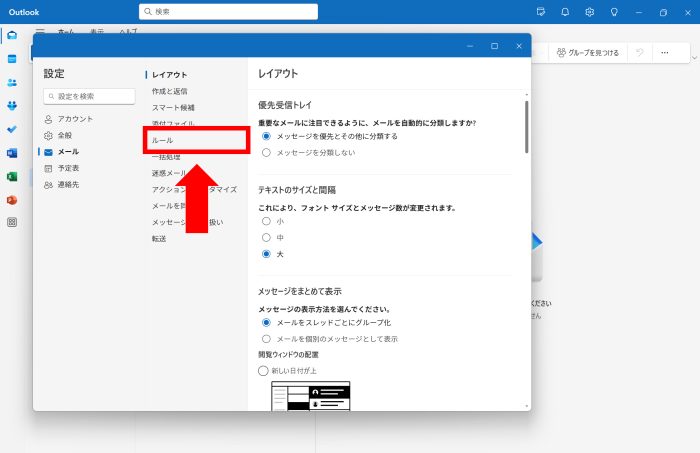Open the Mail icon in left sidebar
The image size is (700, 453).
click(12, 36)
